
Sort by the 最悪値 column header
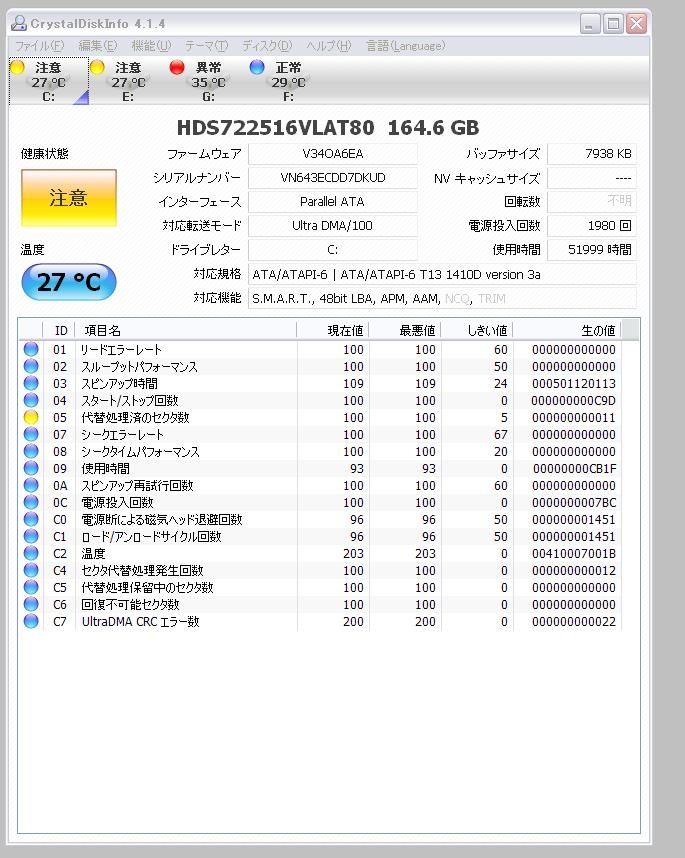tap(405, 331)
